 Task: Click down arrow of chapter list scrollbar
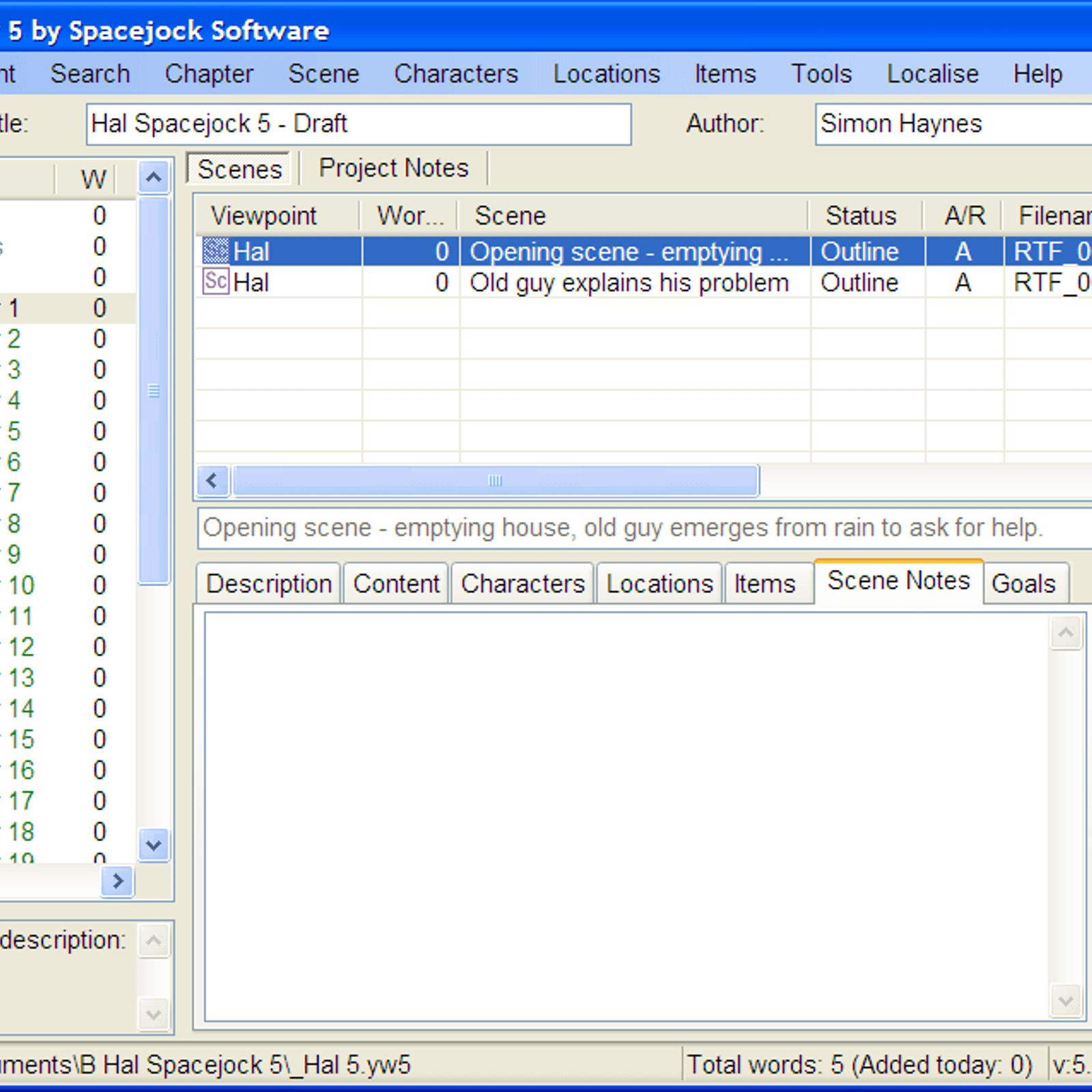click(x=154, y=846)
